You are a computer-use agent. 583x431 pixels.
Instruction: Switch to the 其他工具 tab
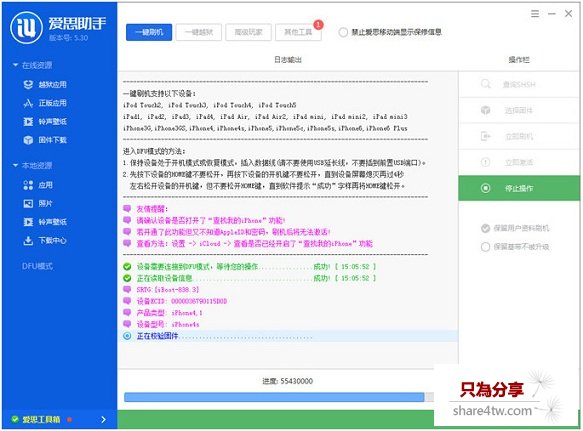click(298, 32)
